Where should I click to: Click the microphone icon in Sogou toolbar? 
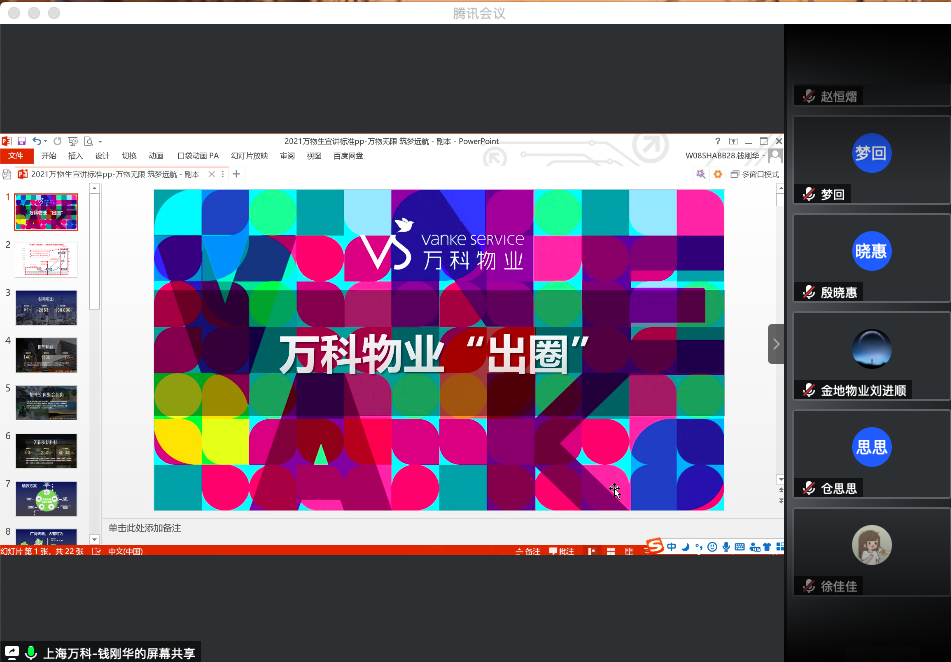coord(725,547)
